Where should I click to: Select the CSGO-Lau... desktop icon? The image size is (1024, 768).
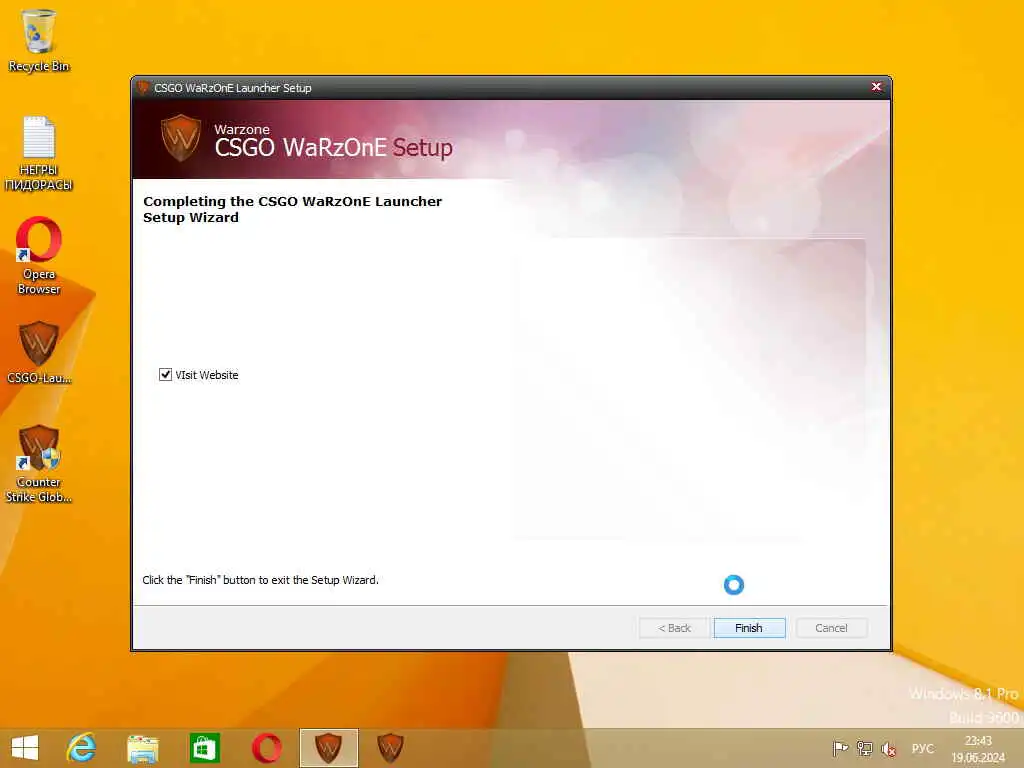39,352
